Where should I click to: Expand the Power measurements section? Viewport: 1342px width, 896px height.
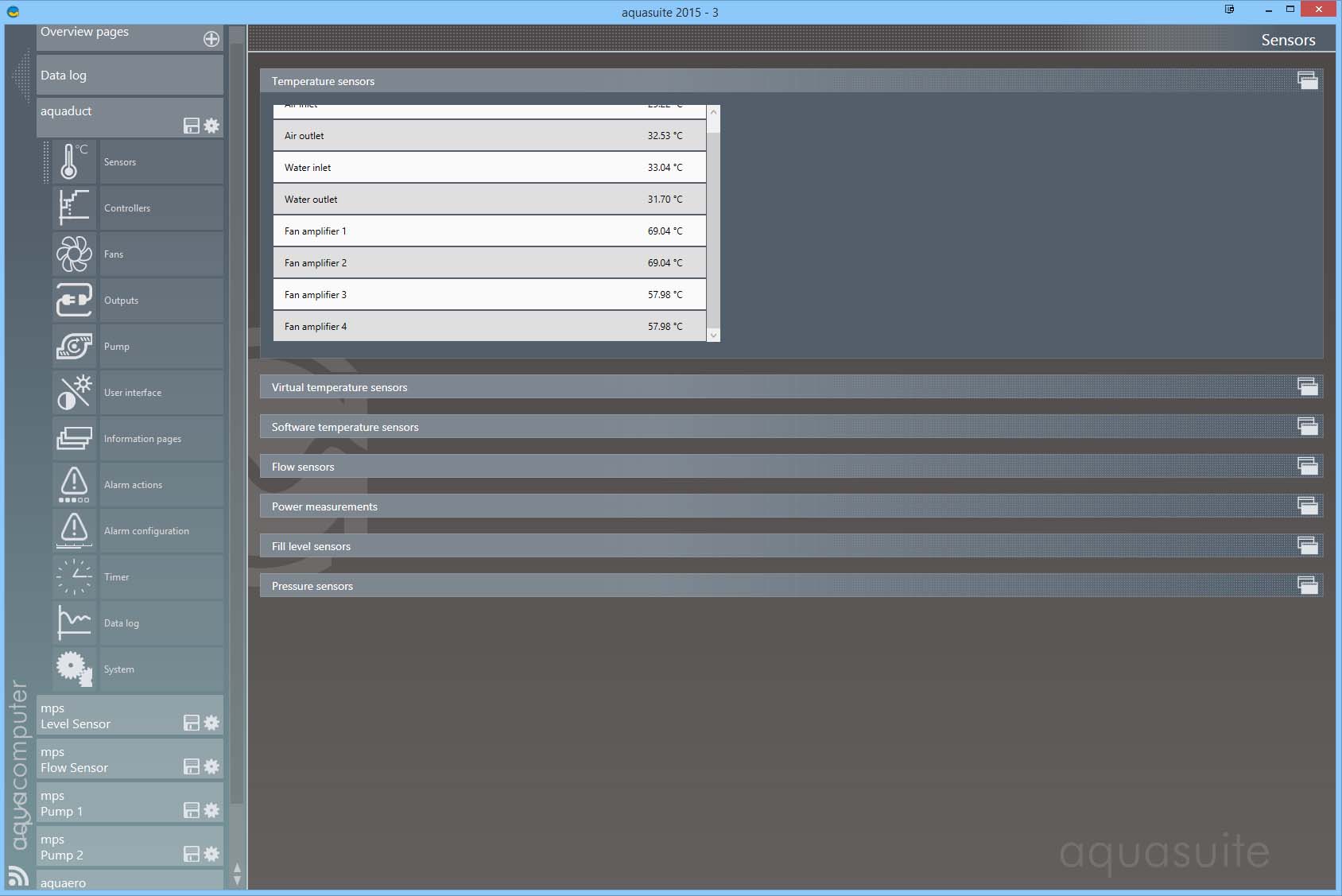[x=1308, y=506]
